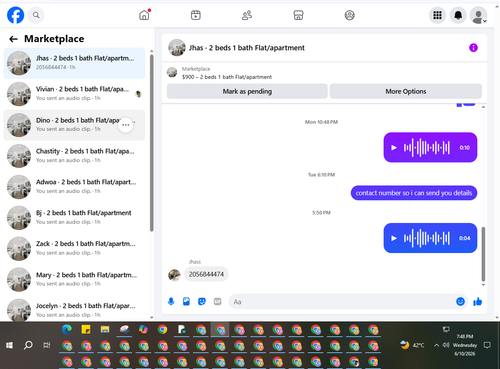Choose a GIF icon

coord(217,302)
